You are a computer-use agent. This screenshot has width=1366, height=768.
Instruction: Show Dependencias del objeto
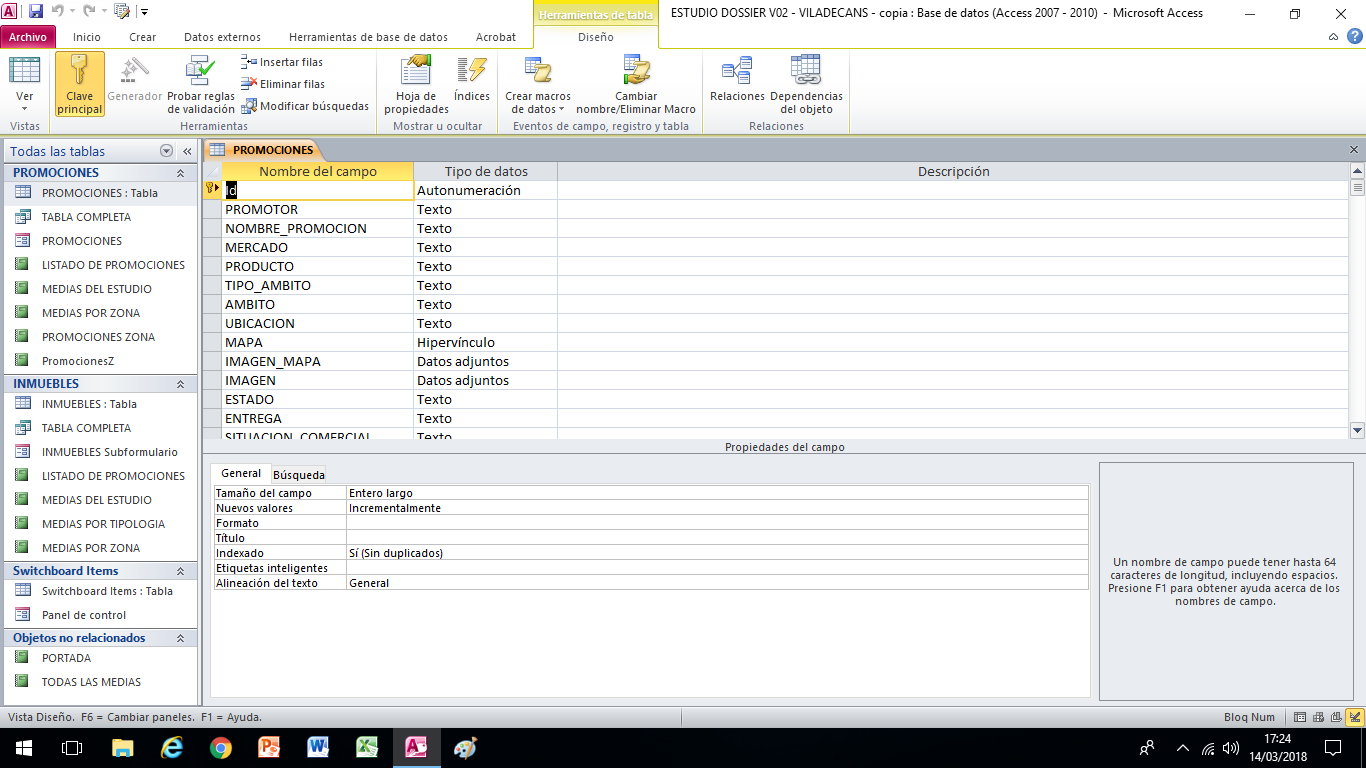[806, 85]
